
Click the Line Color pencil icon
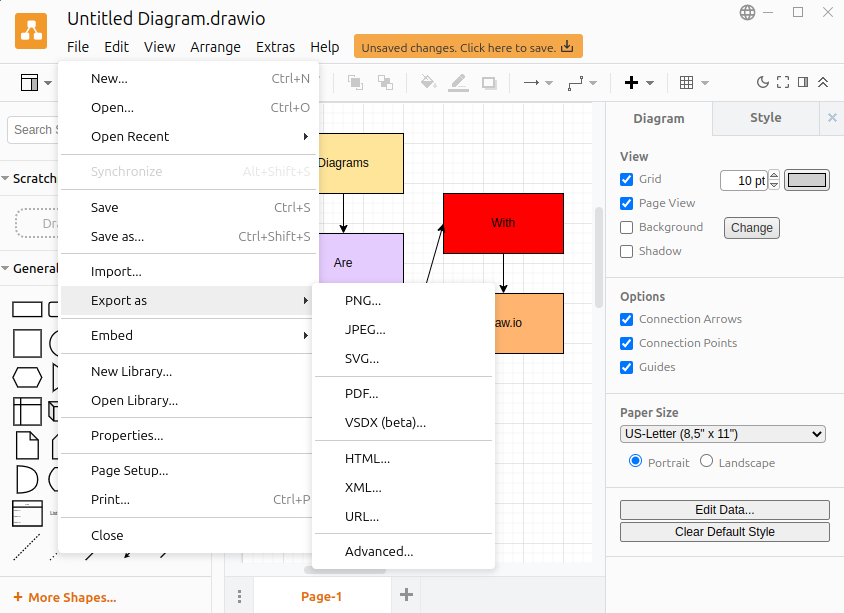point(458,82)
